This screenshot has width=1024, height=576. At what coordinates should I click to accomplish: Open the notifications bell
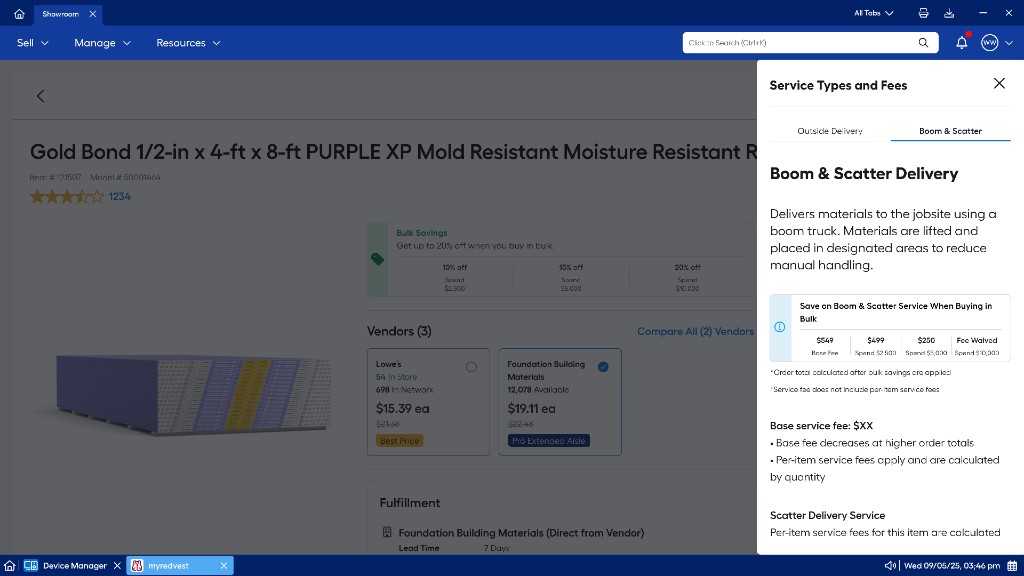coord(961,43)
